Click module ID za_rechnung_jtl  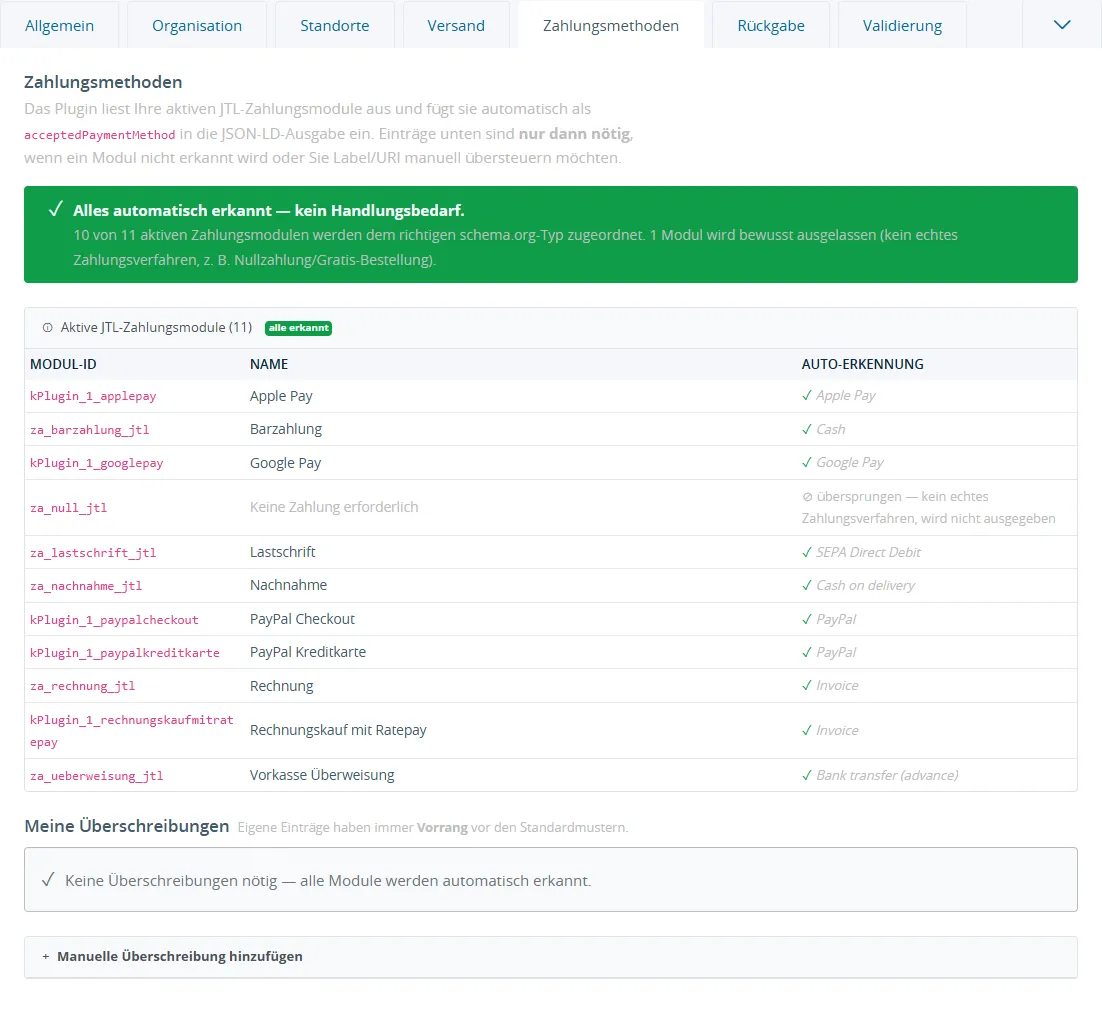tap(82, 686)
